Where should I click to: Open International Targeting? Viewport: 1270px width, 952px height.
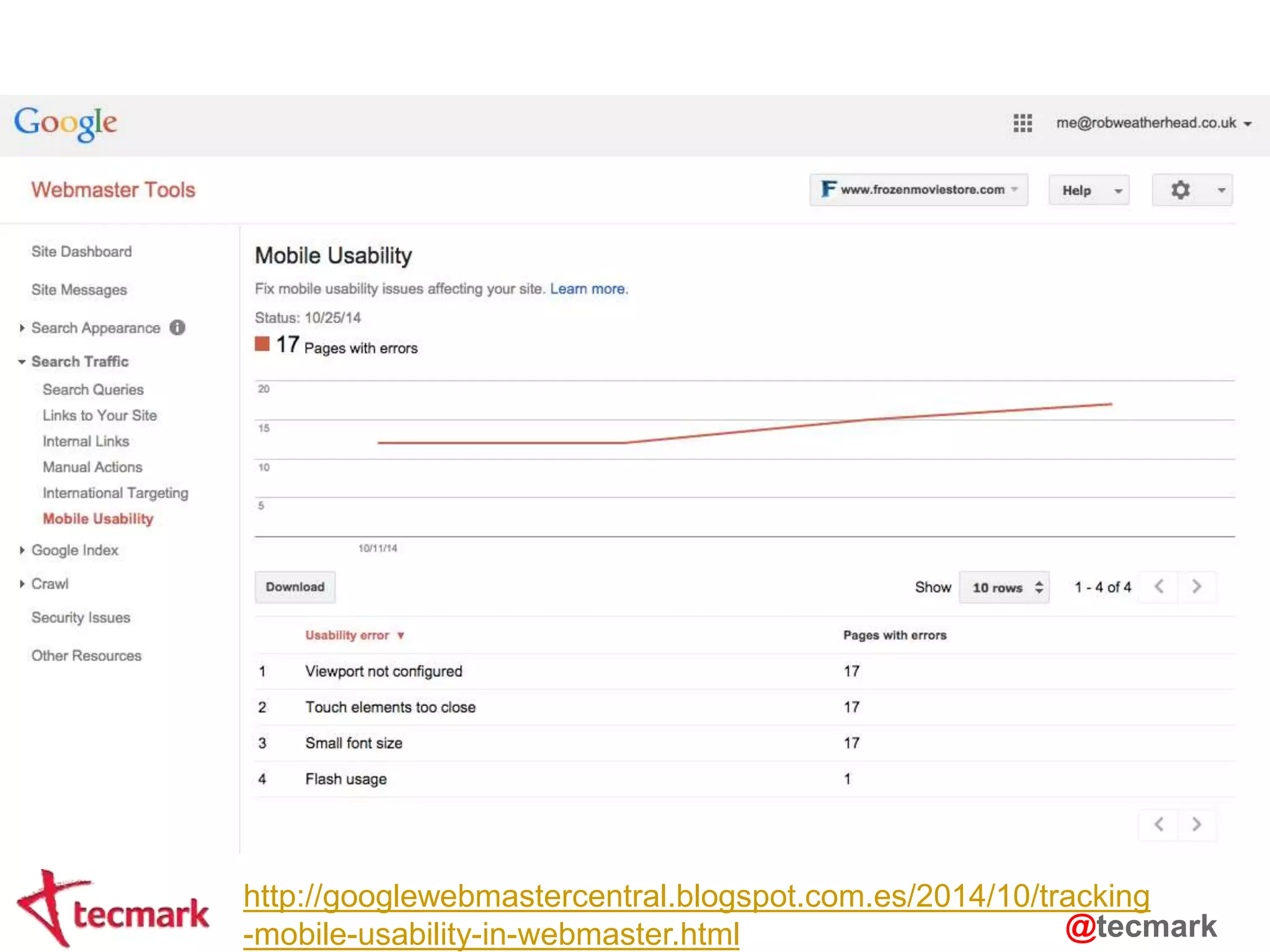(115, 493)
